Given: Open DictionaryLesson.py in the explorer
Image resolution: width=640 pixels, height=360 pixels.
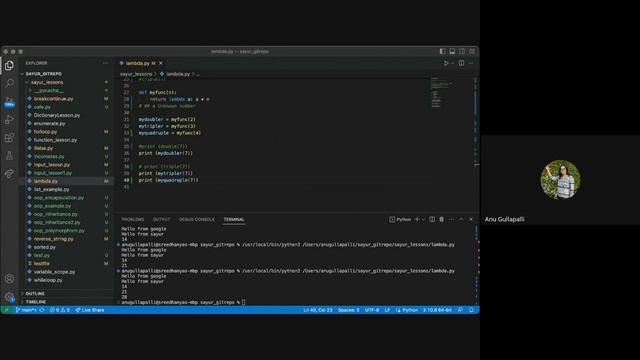Looking at the screenshot, I should point(57,116).
